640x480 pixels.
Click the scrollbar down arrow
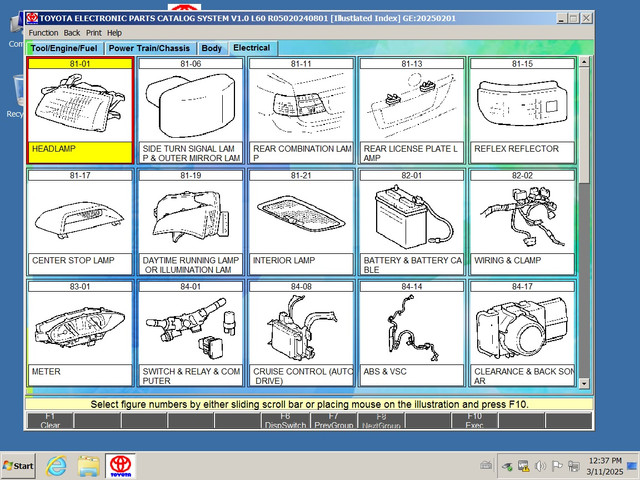tap(584, 383)
